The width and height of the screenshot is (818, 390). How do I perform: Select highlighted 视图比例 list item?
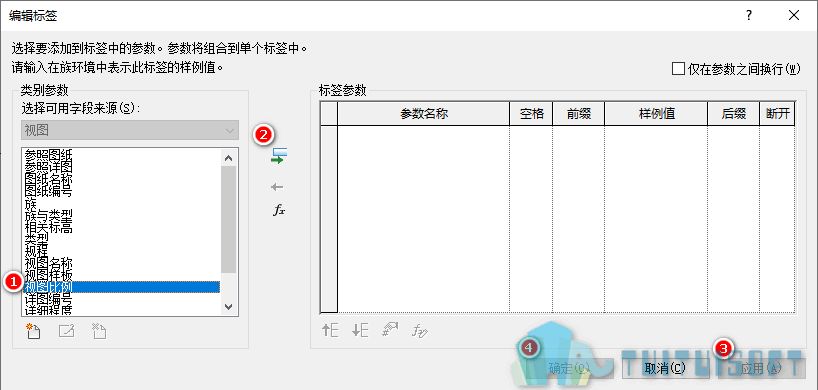tap(121, 287)
